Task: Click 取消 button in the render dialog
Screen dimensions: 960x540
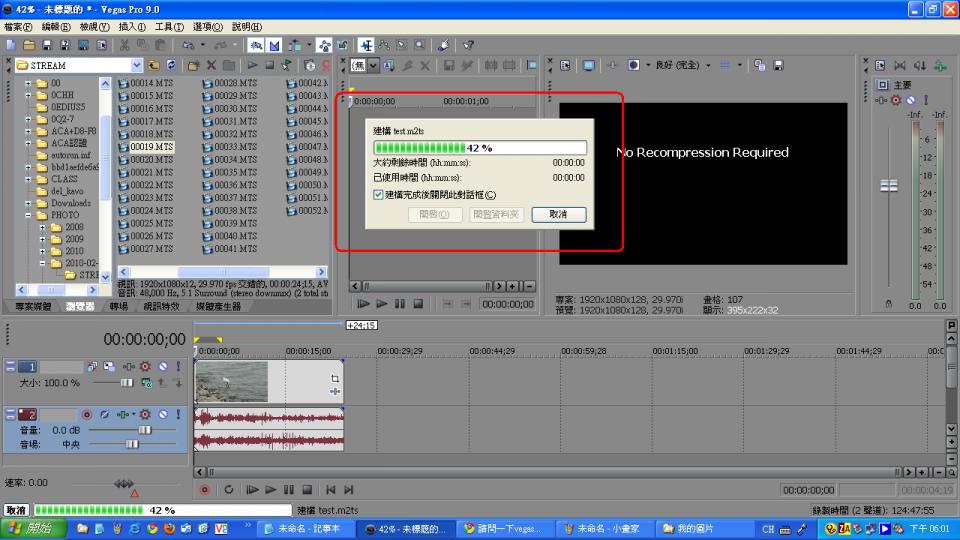Action: (x=558, y=215)
